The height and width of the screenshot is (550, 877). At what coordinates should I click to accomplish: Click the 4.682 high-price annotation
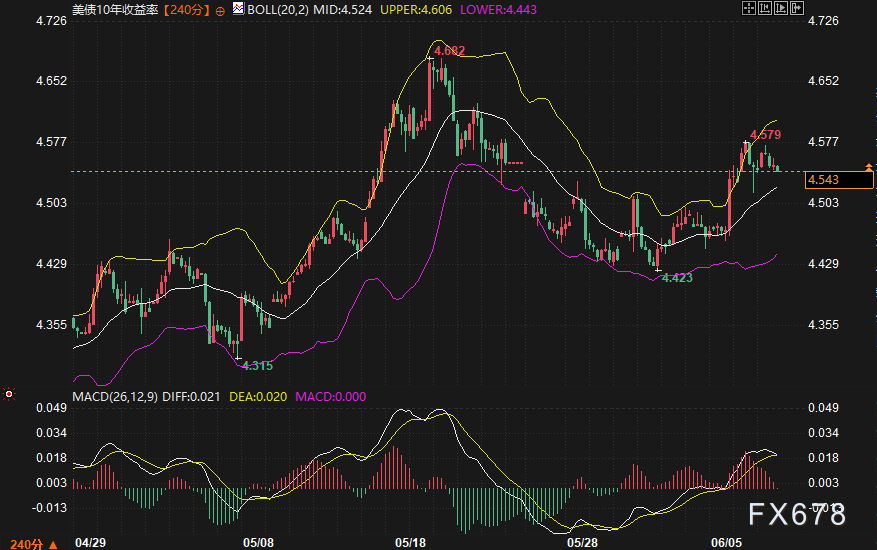(450, 51)
